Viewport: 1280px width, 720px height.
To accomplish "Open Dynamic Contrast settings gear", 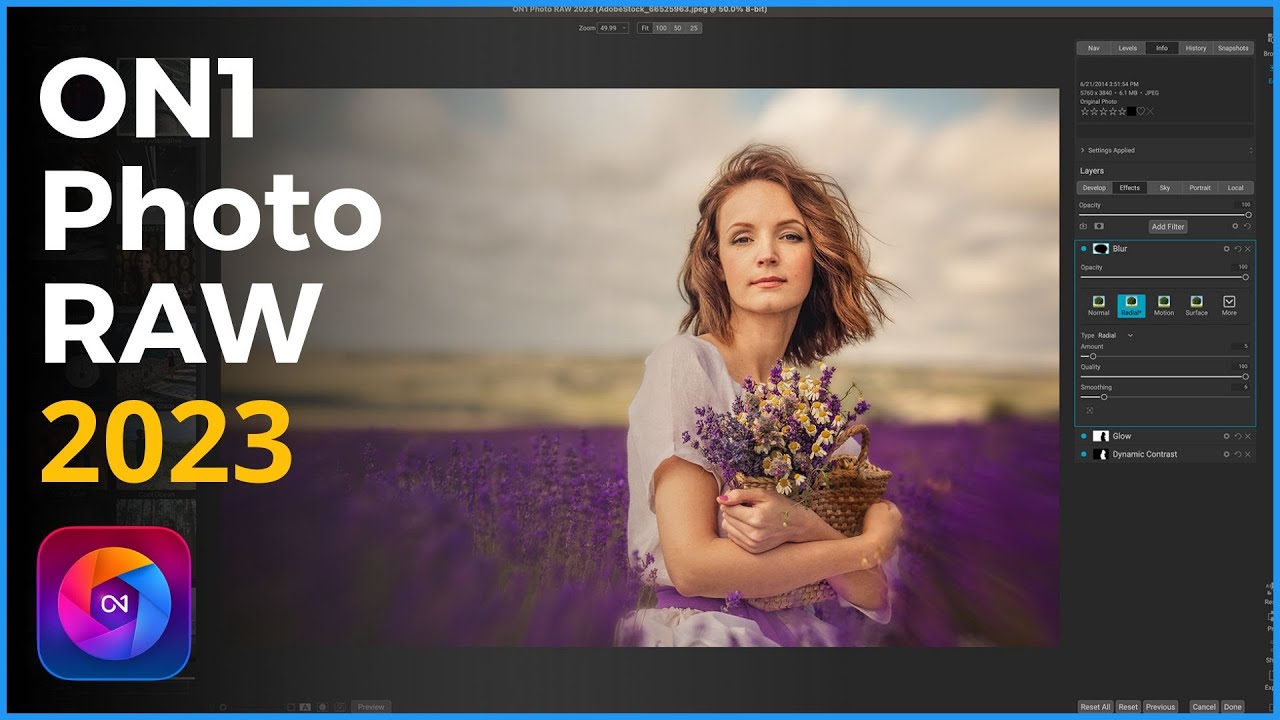I will (1227, 454).
